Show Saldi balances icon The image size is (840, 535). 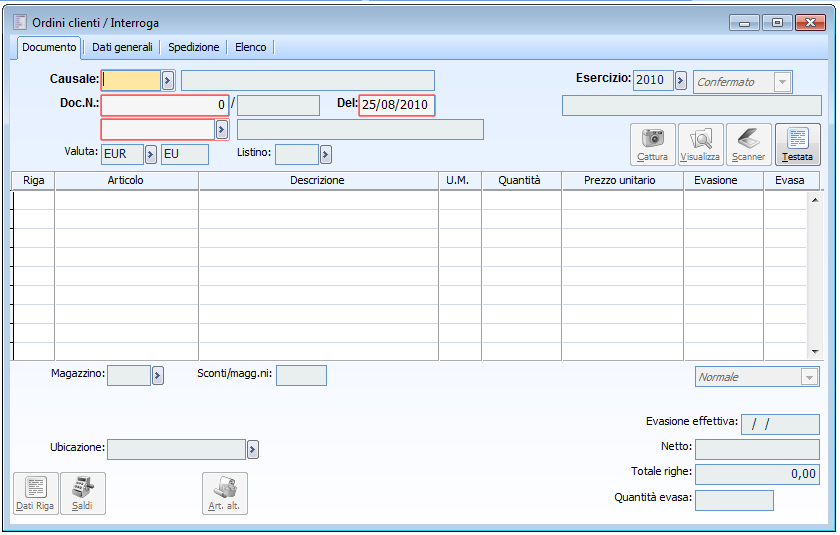(x=83, y=493)
